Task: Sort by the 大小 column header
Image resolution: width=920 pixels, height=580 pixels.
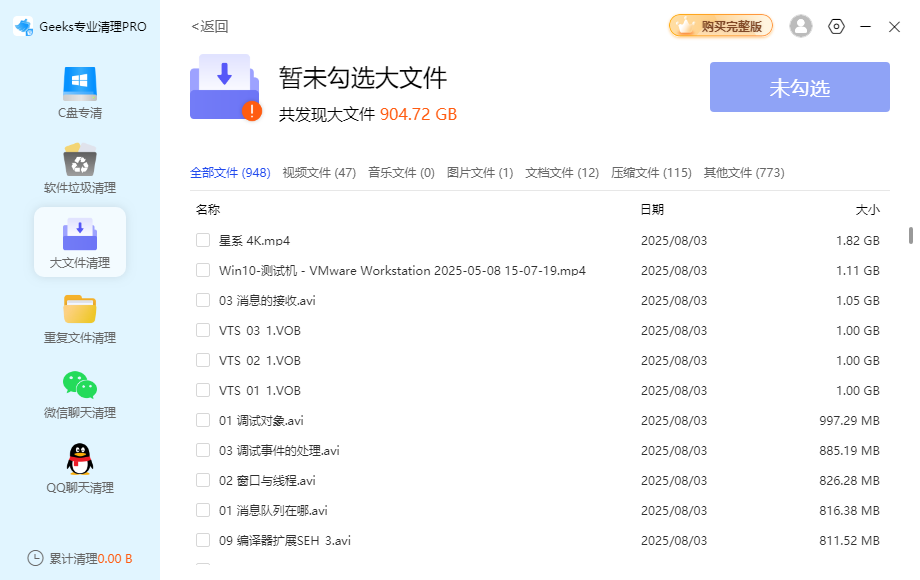Action: [867, 209]
